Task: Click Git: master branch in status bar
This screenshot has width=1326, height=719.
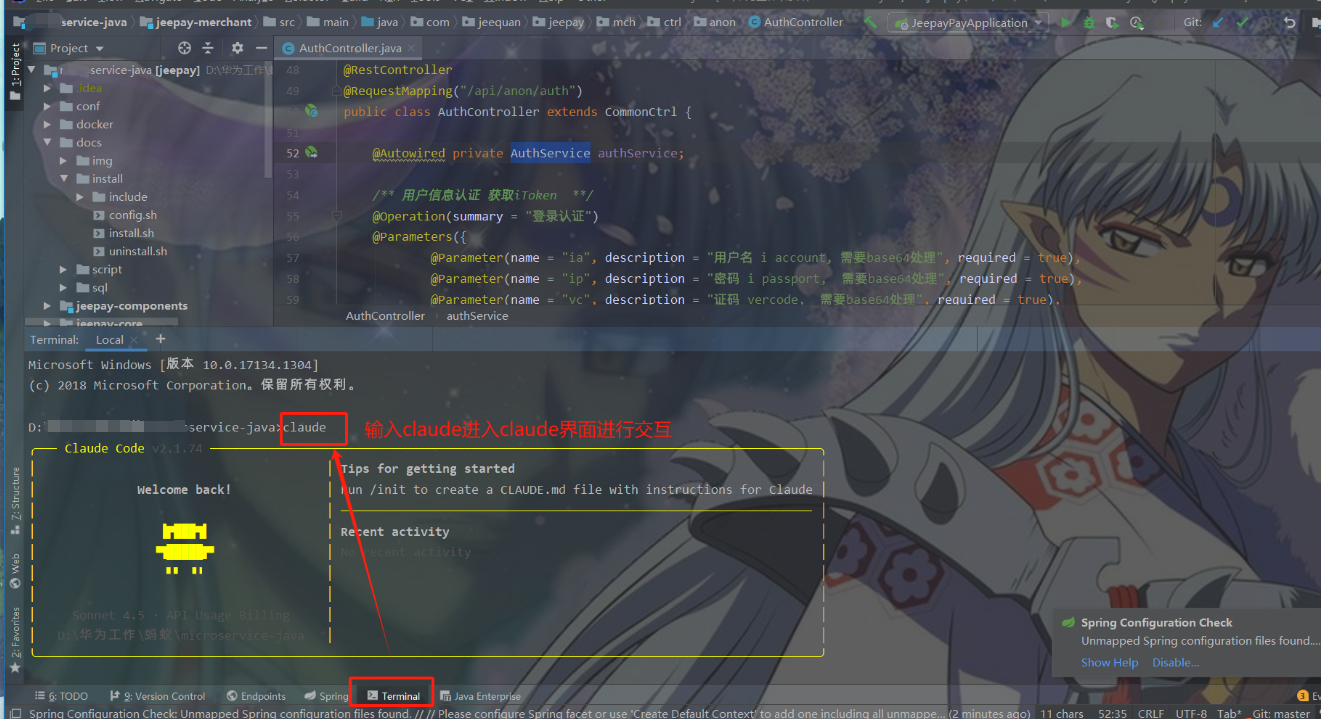Action: coord(1281,713)
